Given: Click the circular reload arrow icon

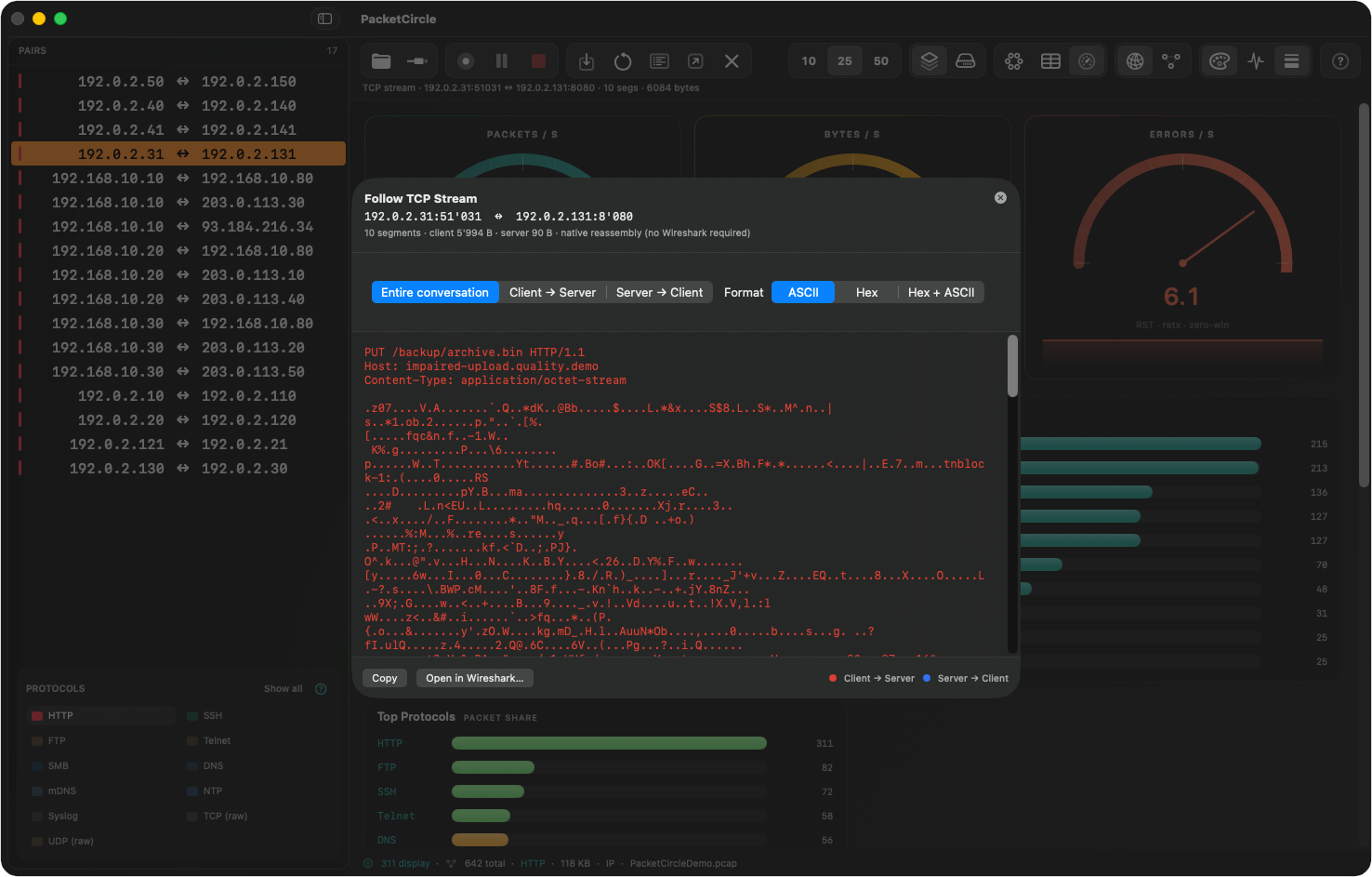Looking at the screenshot, I should (x=623, y=61).
